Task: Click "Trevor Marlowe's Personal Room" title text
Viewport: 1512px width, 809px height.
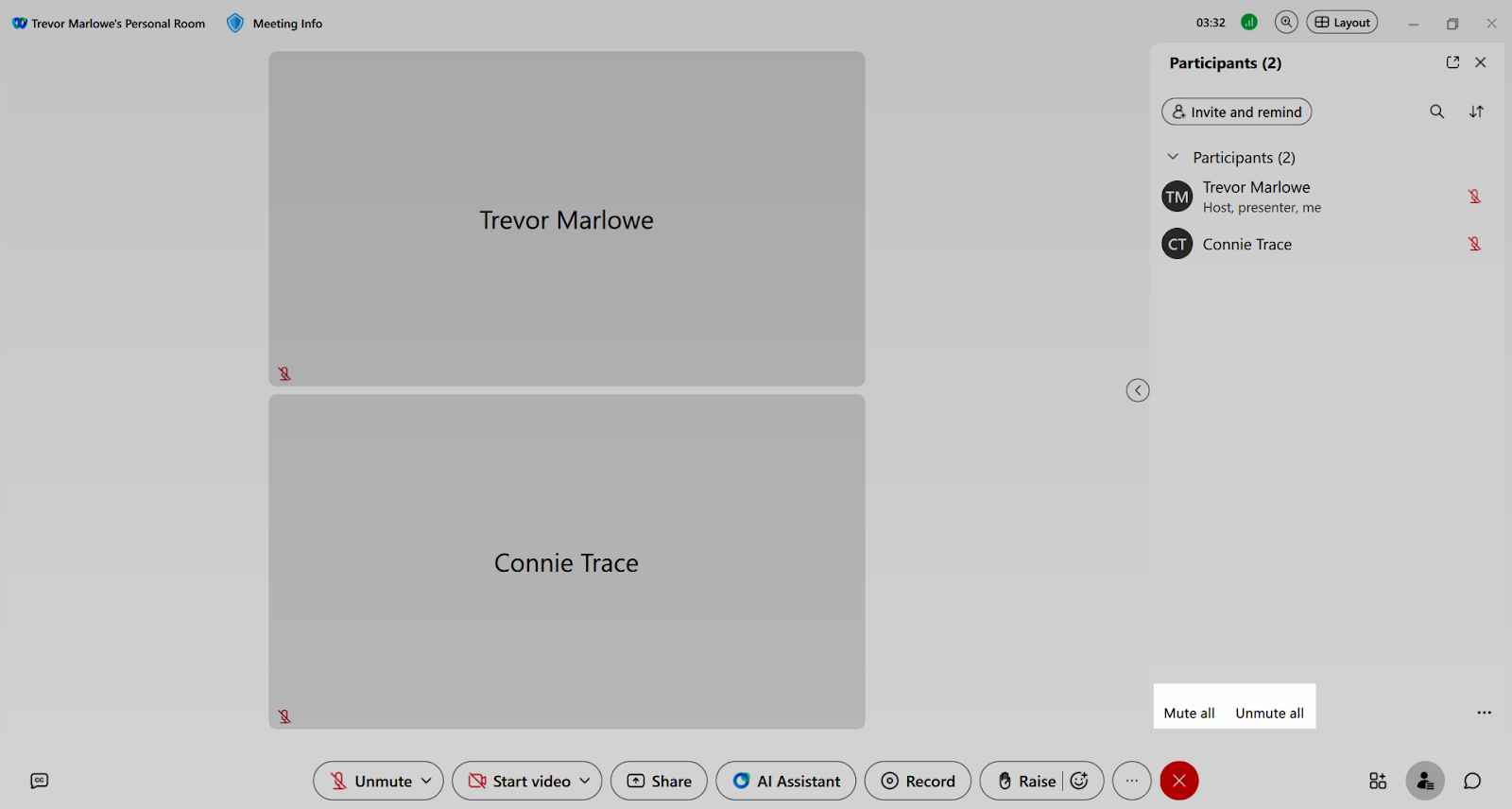Action: click(118, 24)
